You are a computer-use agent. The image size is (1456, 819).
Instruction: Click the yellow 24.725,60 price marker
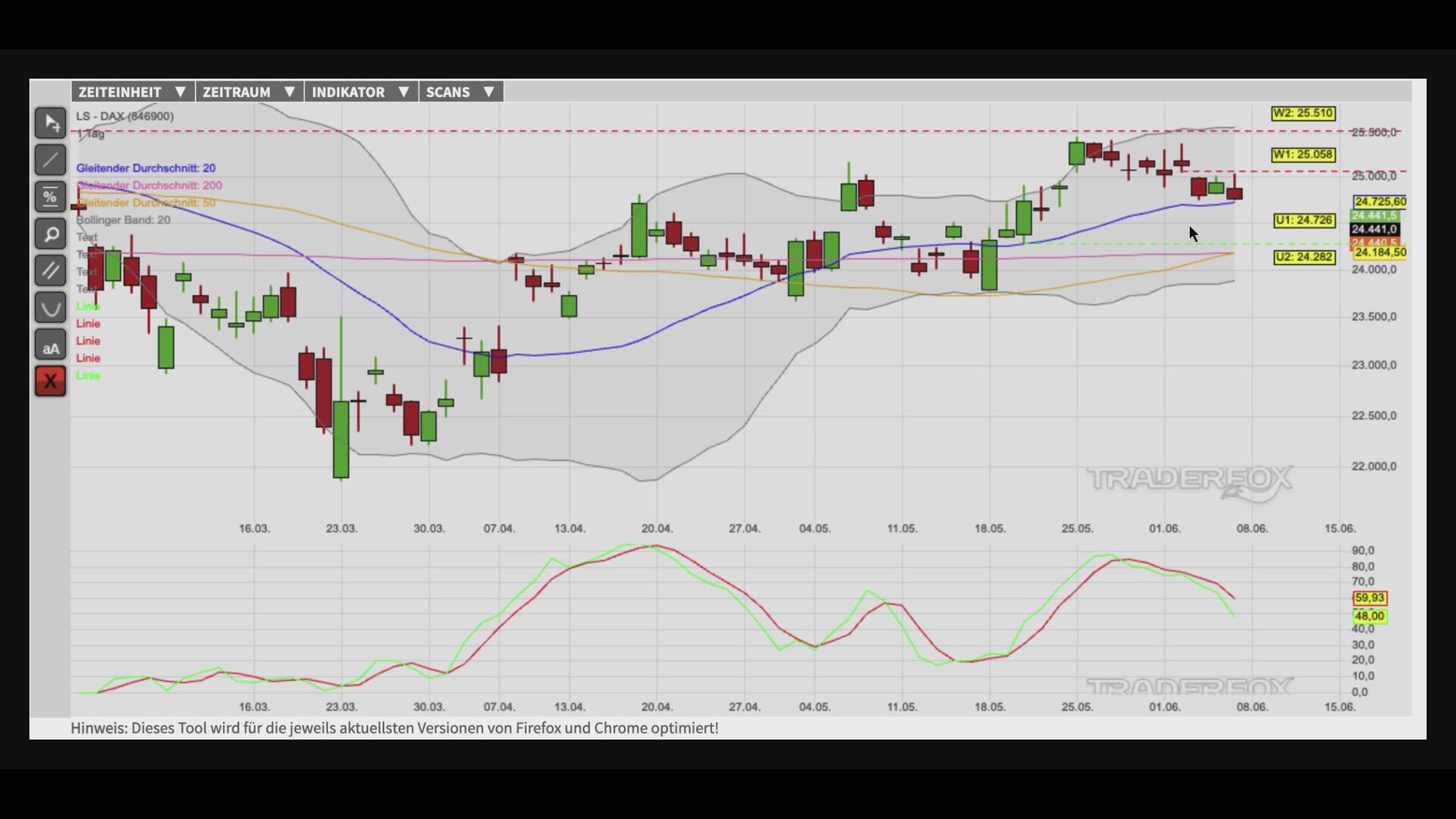pyautogui.click(x=1380, y=202)
